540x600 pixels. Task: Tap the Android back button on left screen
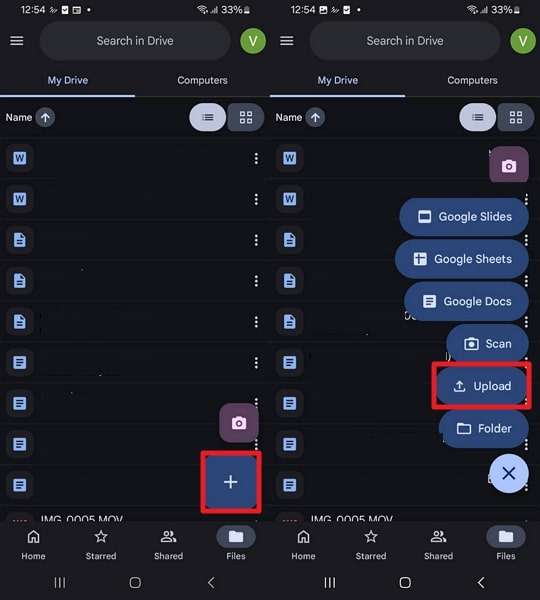pos(211,583)
